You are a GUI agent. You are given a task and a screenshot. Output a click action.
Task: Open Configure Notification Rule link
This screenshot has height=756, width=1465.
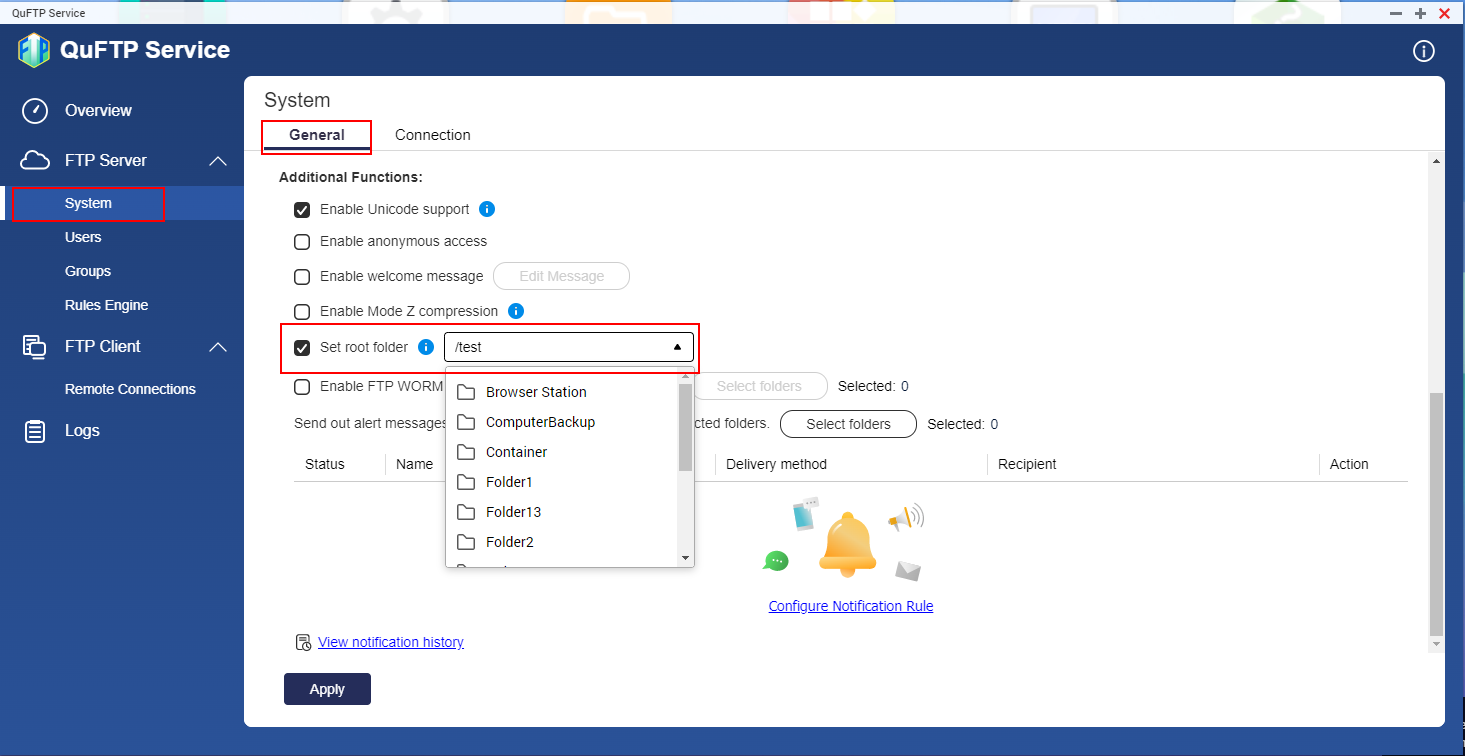[x=851, y=606]
